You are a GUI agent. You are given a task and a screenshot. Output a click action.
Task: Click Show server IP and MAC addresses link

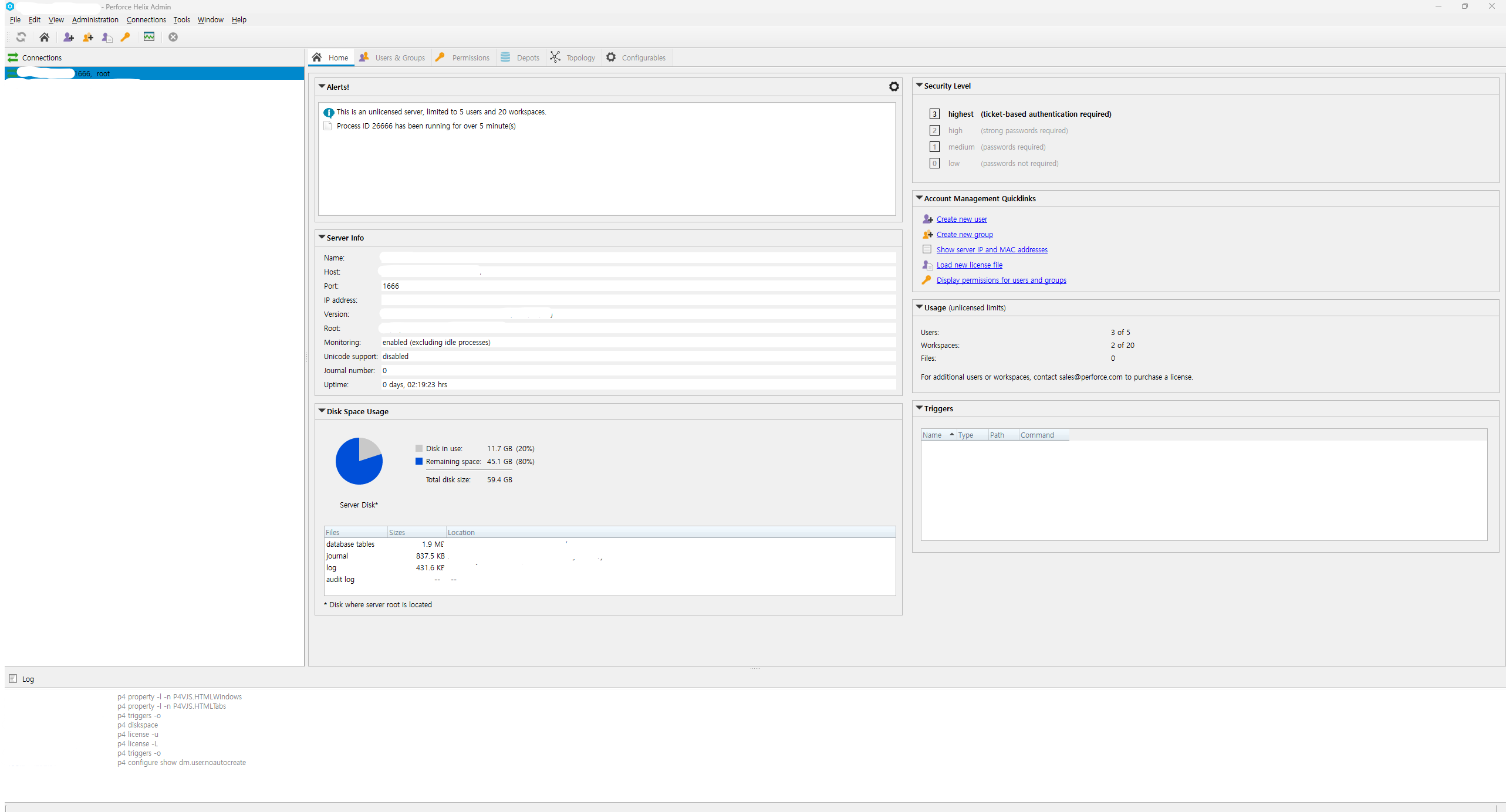click(991, 249)
